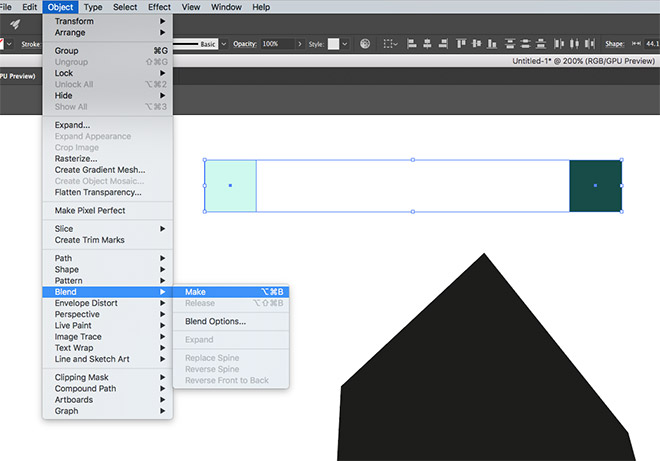
Task: Select the dark green square
Action: coord(595,186)
